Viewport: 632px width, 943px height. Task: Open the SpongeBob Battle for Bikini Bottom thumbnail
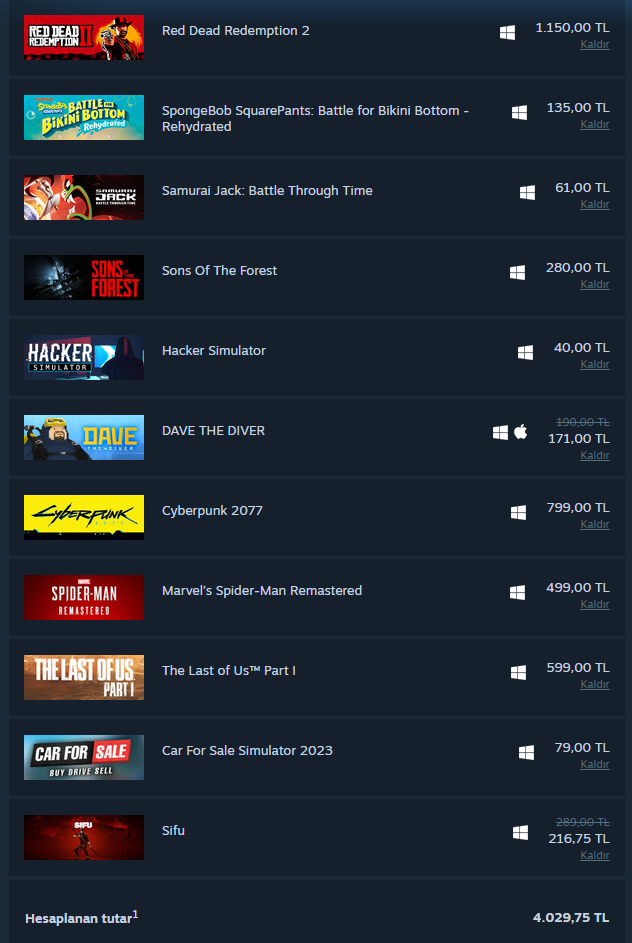[84, 117]
